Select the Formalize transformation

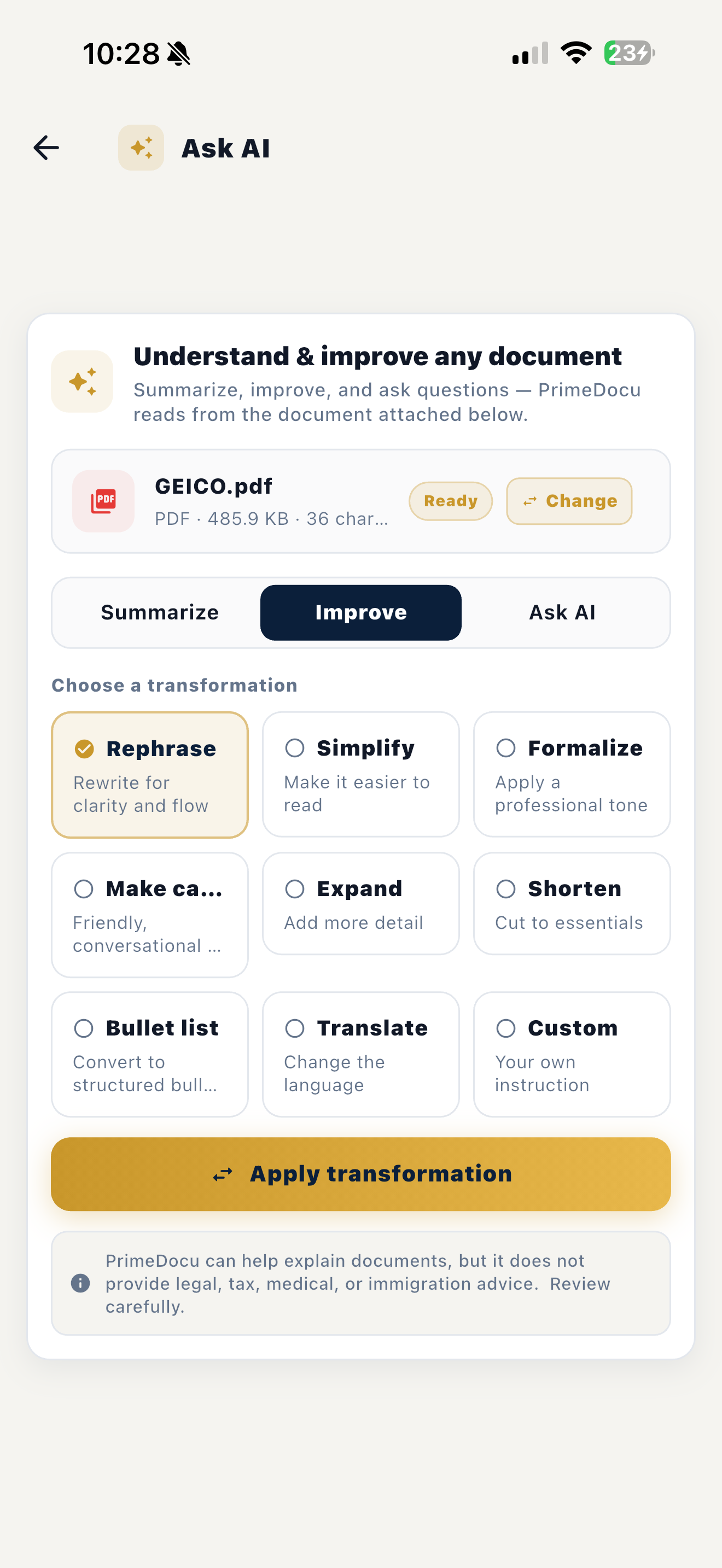pyautogui.click(x=572, y=774)
